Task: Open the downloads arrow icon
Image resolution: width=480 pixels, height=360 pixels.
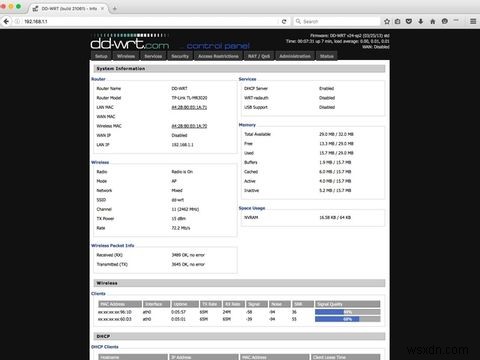Action: [421, 21]
